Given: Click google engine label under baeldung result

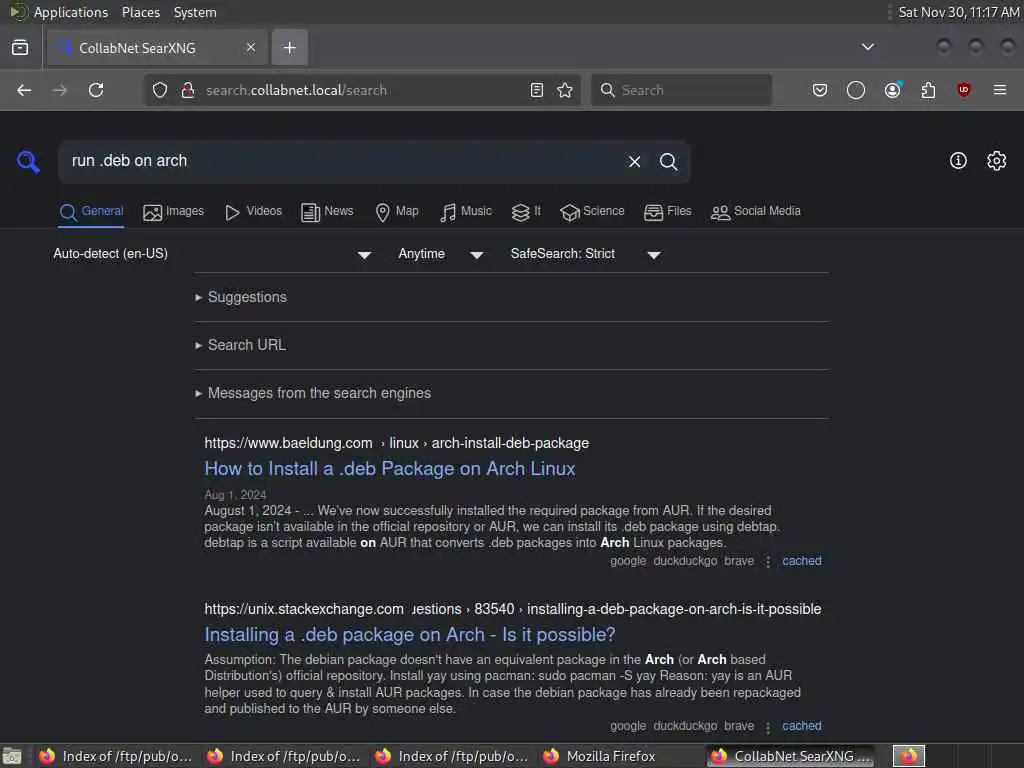Looking at the screenshot, I should pos(628,561).
